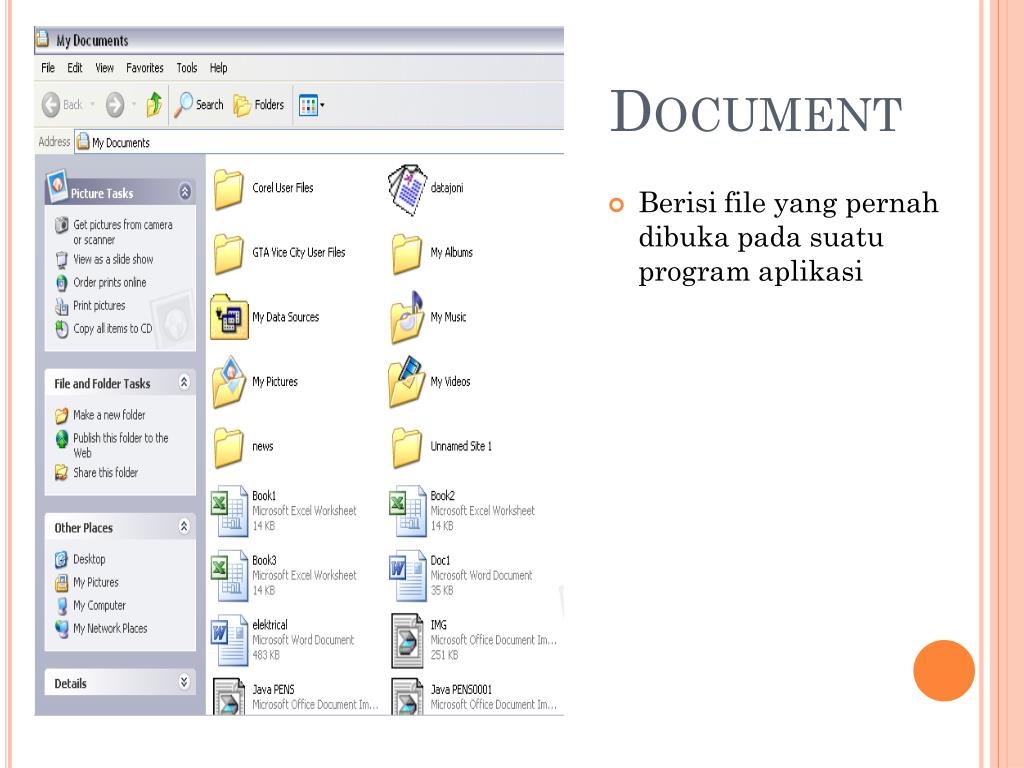
Task: Open the Tools menu
Action: tap(187, 68)
